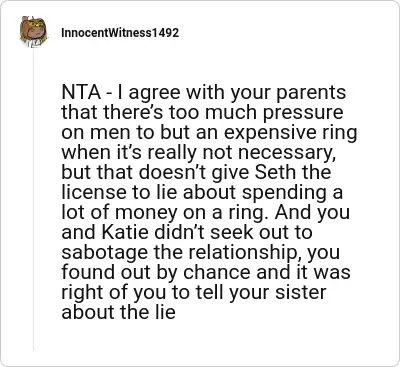Open InnocentWitness1492's avatar image
The image size is (400, 367).
pyautogui.click(x=33, y=32)
